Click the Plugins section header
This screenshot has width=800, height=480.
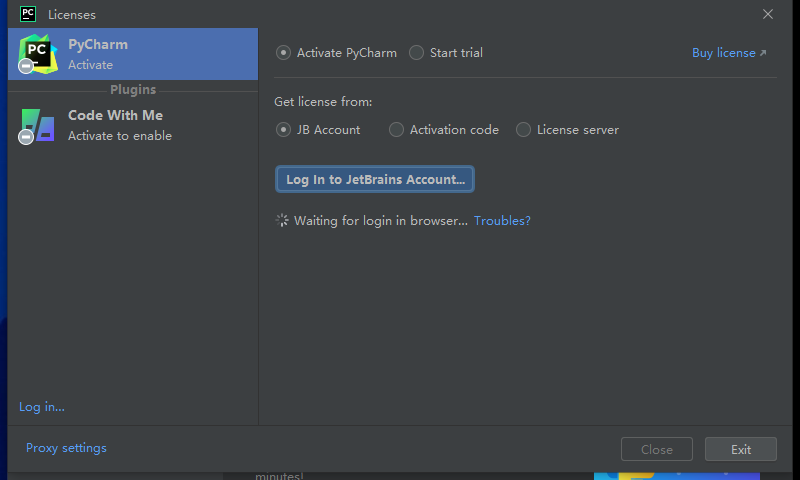133,89
